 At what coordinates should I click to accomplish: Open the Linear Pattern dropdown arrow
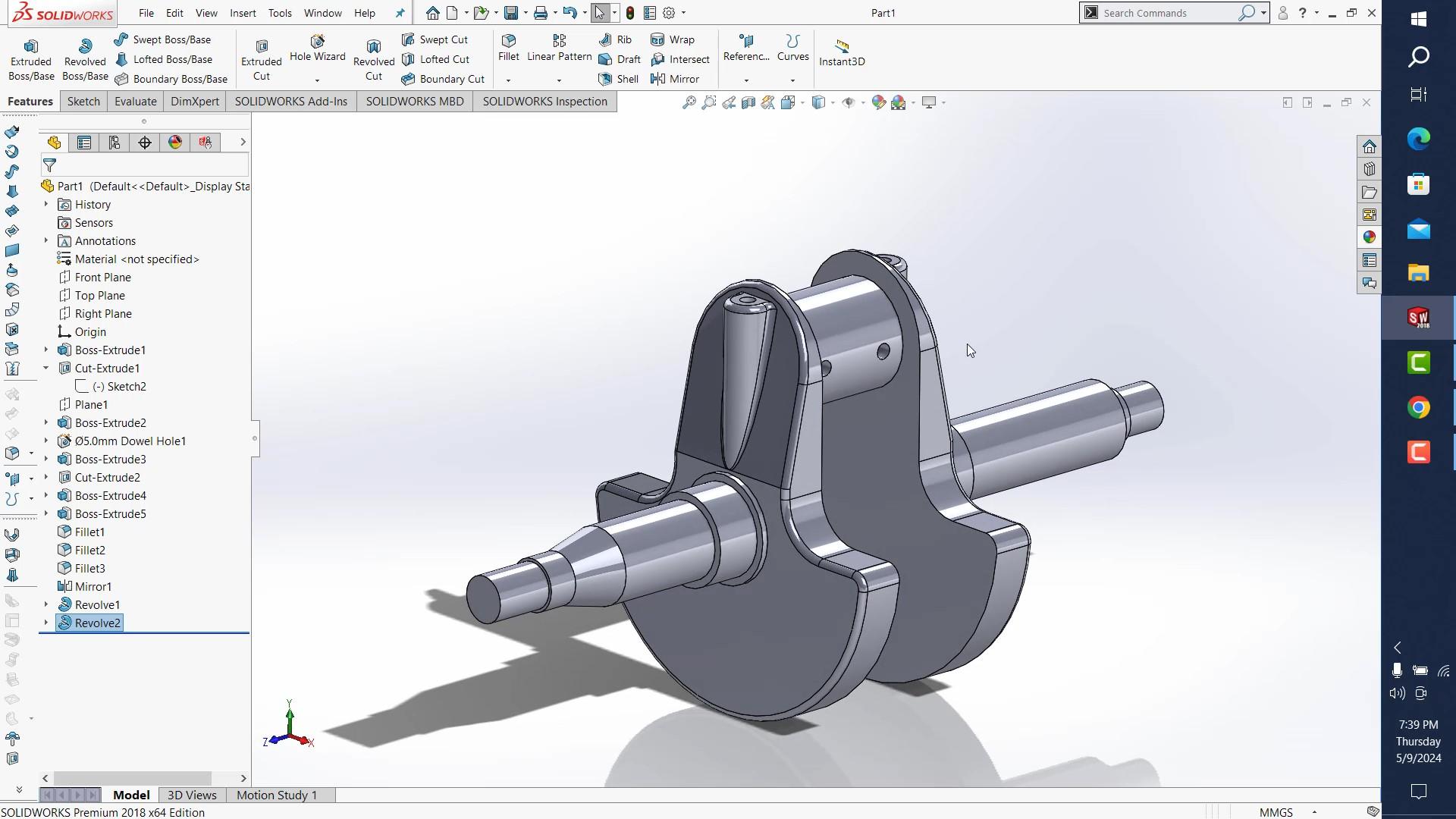pos(559,80)
